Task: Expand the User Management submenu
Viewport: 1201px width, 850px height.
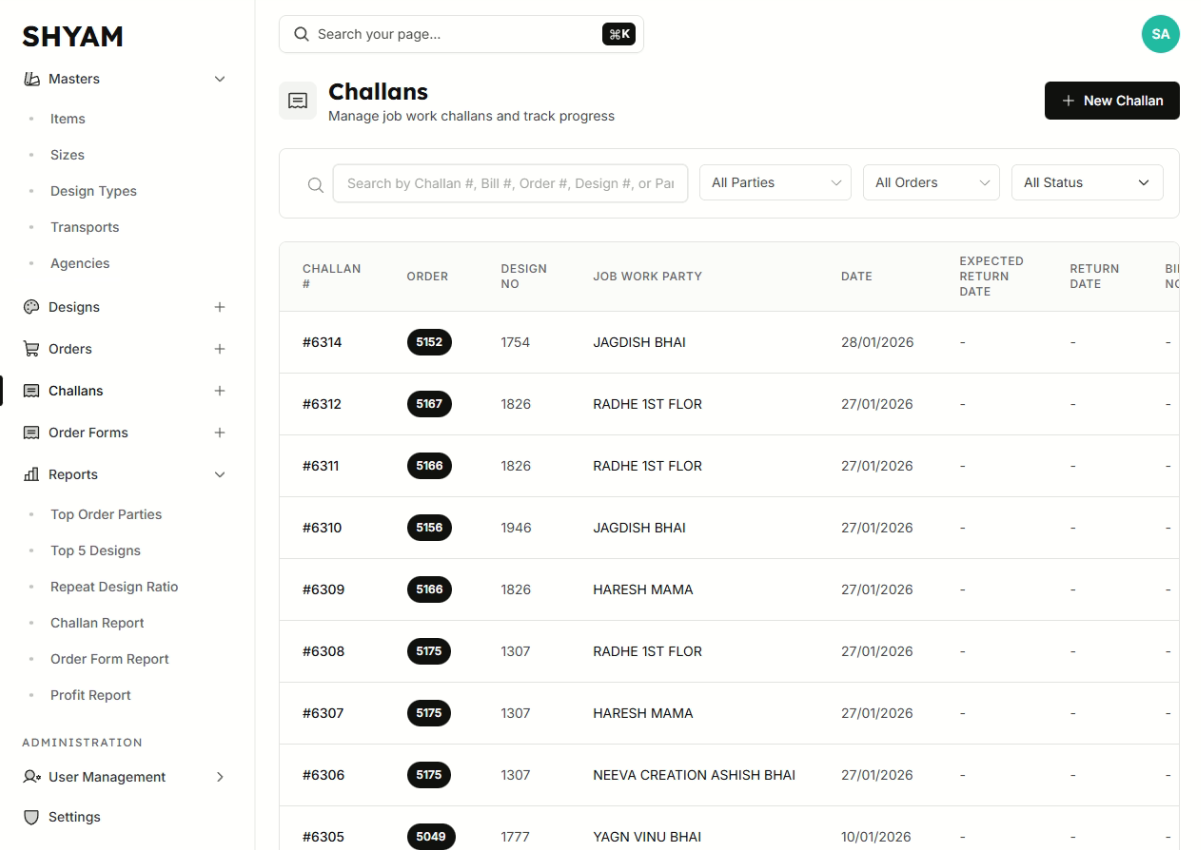Action: 220,777
